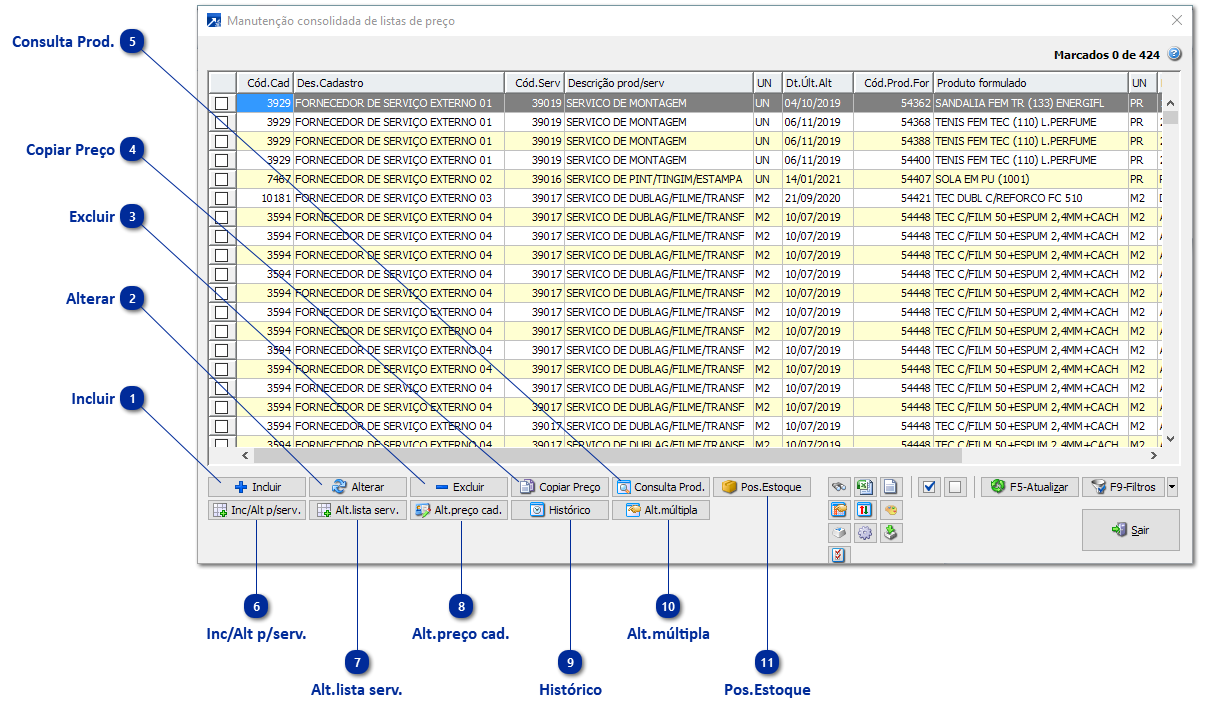The image size is (1216, 716).
Task: Open the color palette icon
Action: (890, 510)
